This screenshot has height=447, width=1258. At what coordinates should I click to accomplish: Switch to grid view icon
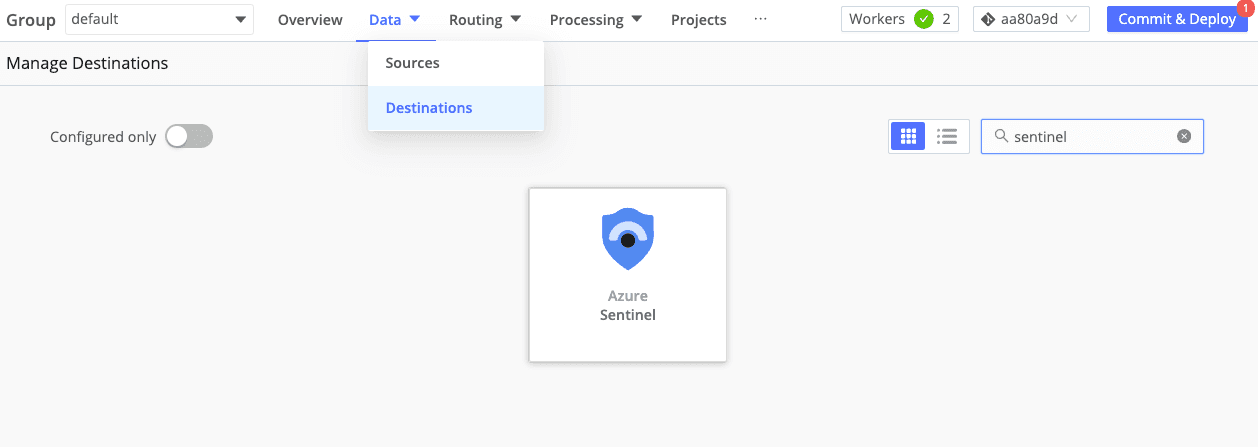click(x=908, y=137)
